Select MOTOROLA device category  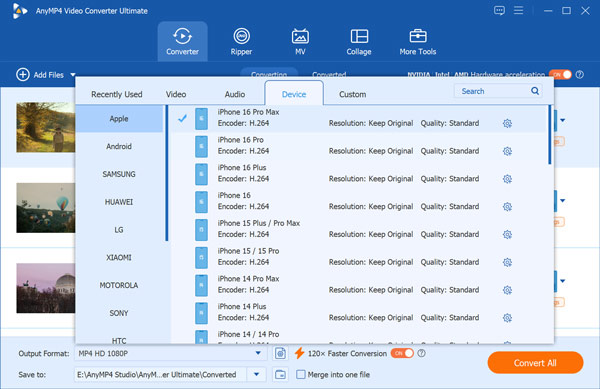(119, 285)
